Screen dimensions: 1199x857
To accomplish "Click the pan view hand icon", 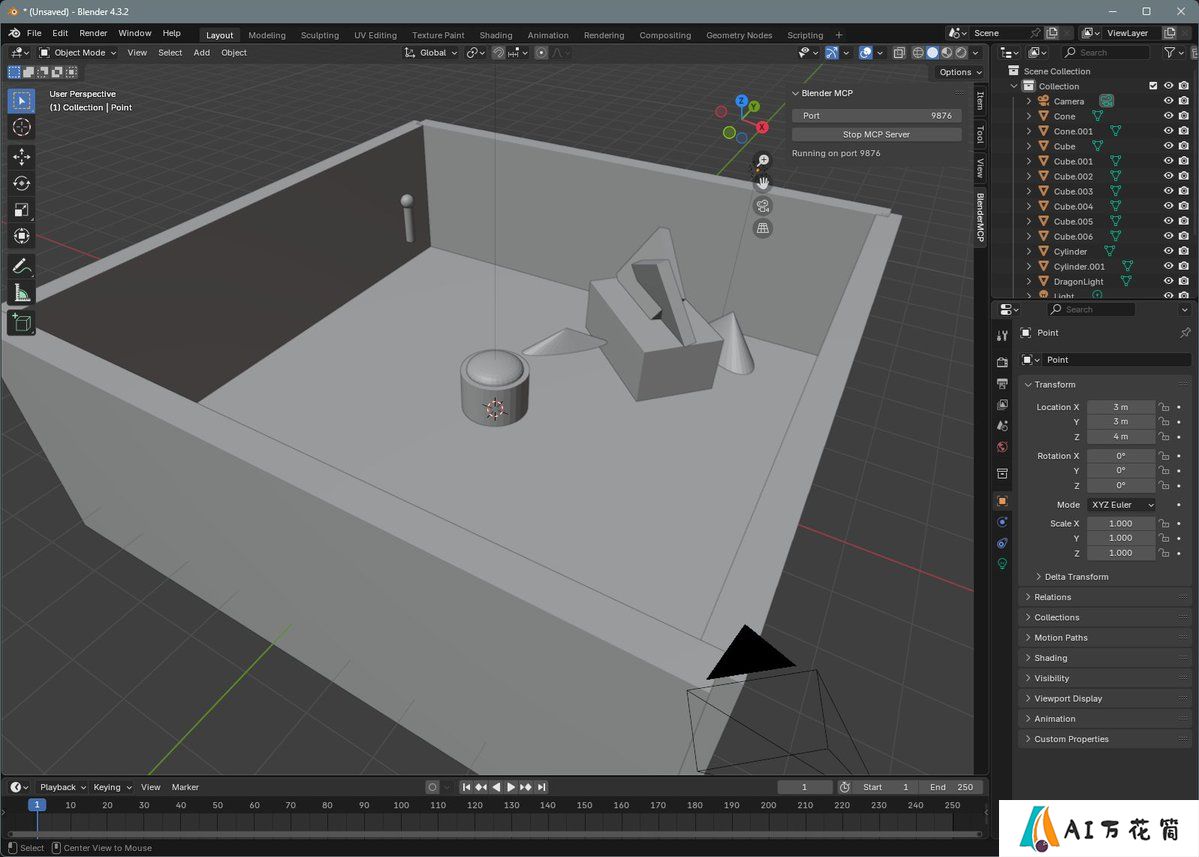I will point(762,183).
